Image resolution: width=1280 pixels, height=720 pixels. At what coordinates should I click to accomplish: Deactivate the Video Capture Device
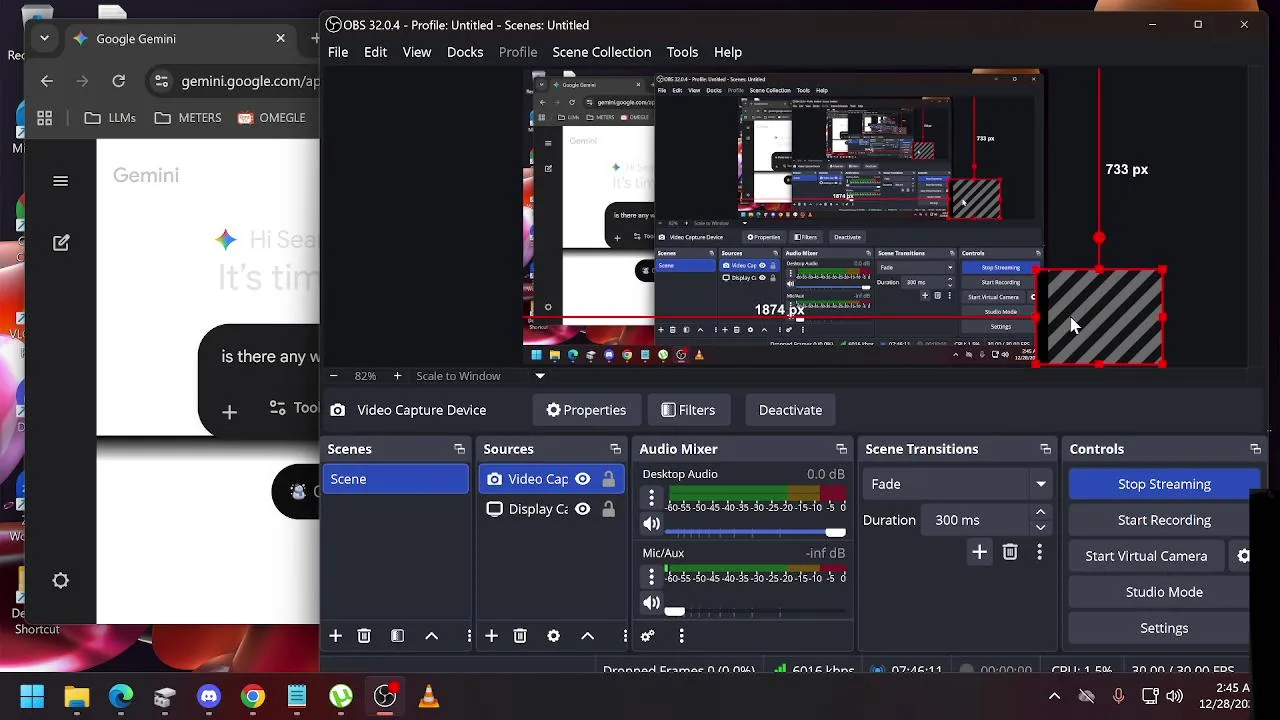coord(790,410)
